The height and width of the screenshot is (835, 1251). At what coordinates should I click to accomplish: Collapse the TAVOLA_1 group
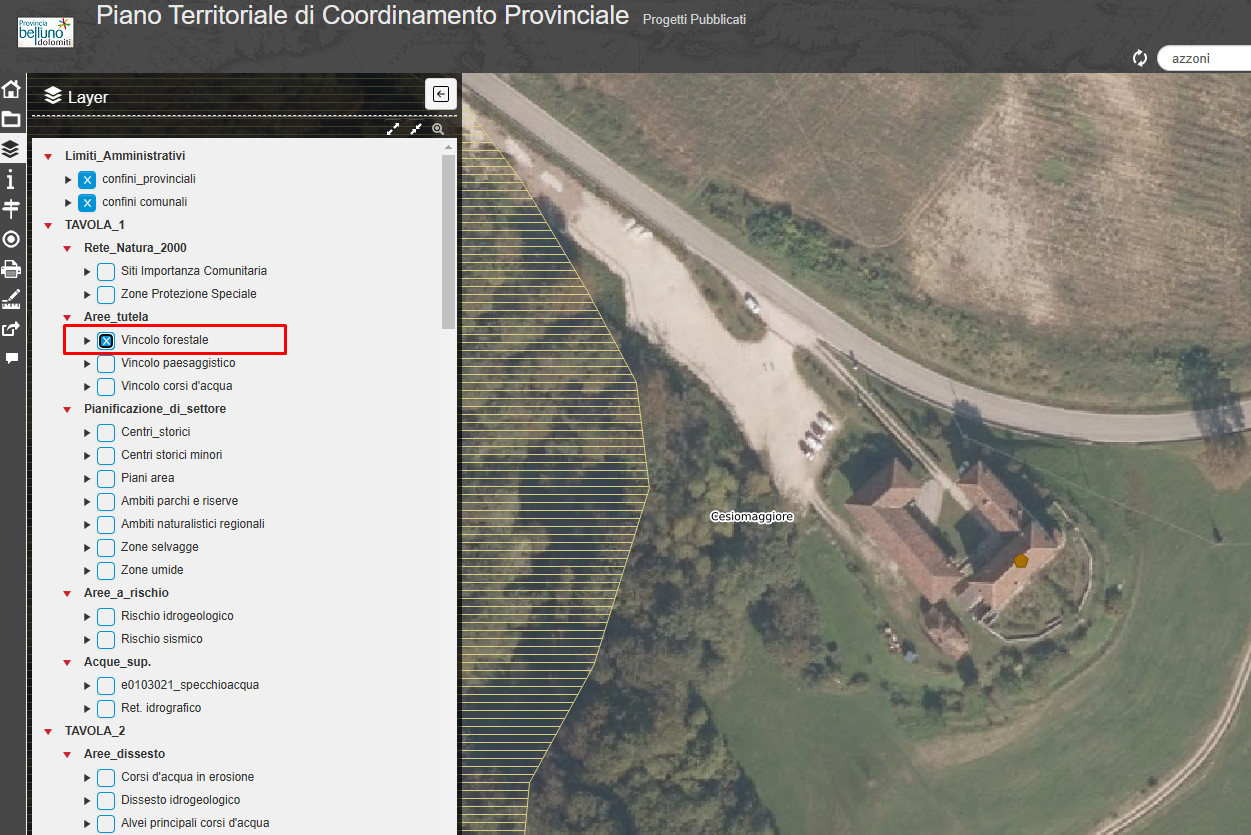click(x=48, y=226)
